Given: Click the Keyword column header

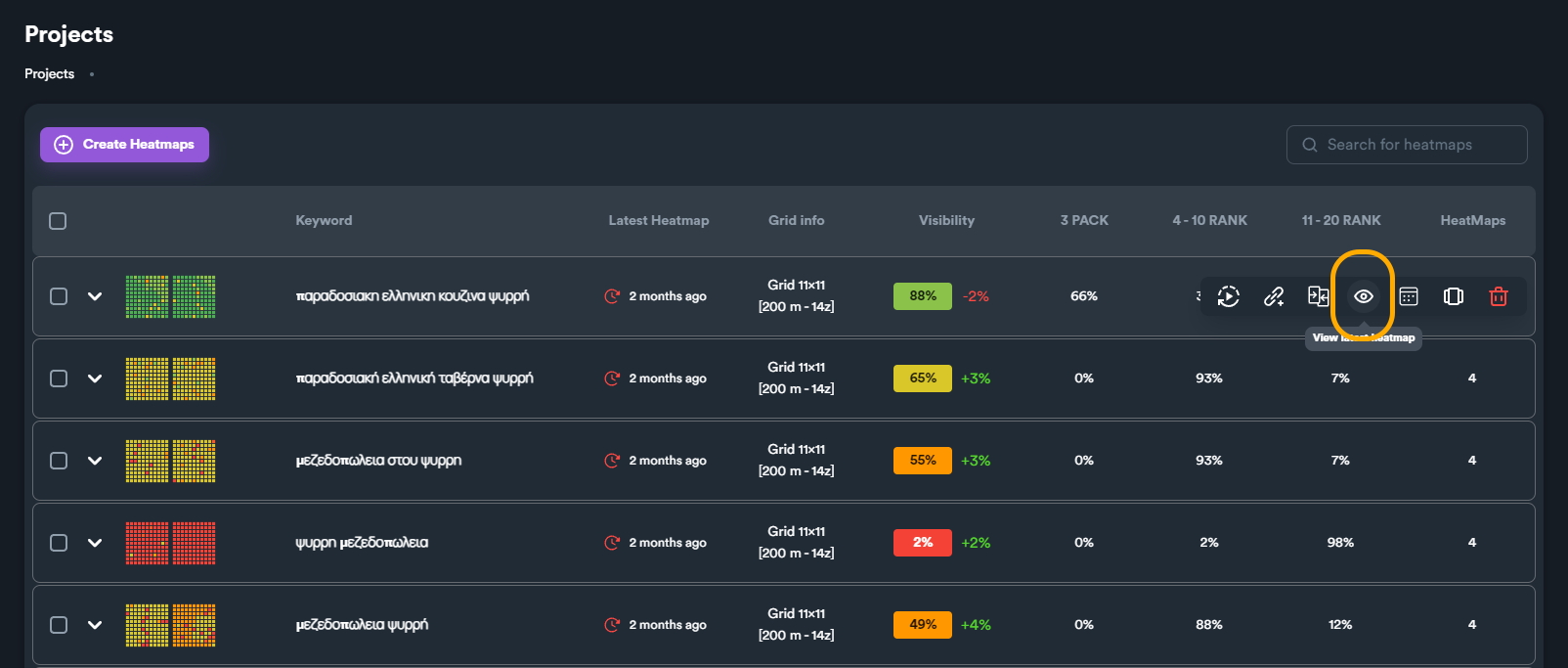Looking at the screenshot, I should click(324, 220).
